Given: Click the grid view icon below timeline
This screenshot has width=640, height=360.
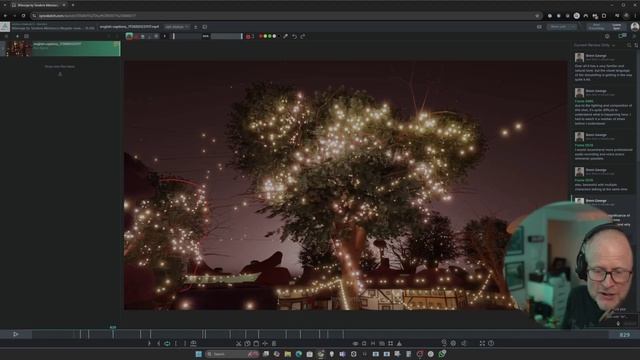Looking at the screenshot, I should 391,344.
